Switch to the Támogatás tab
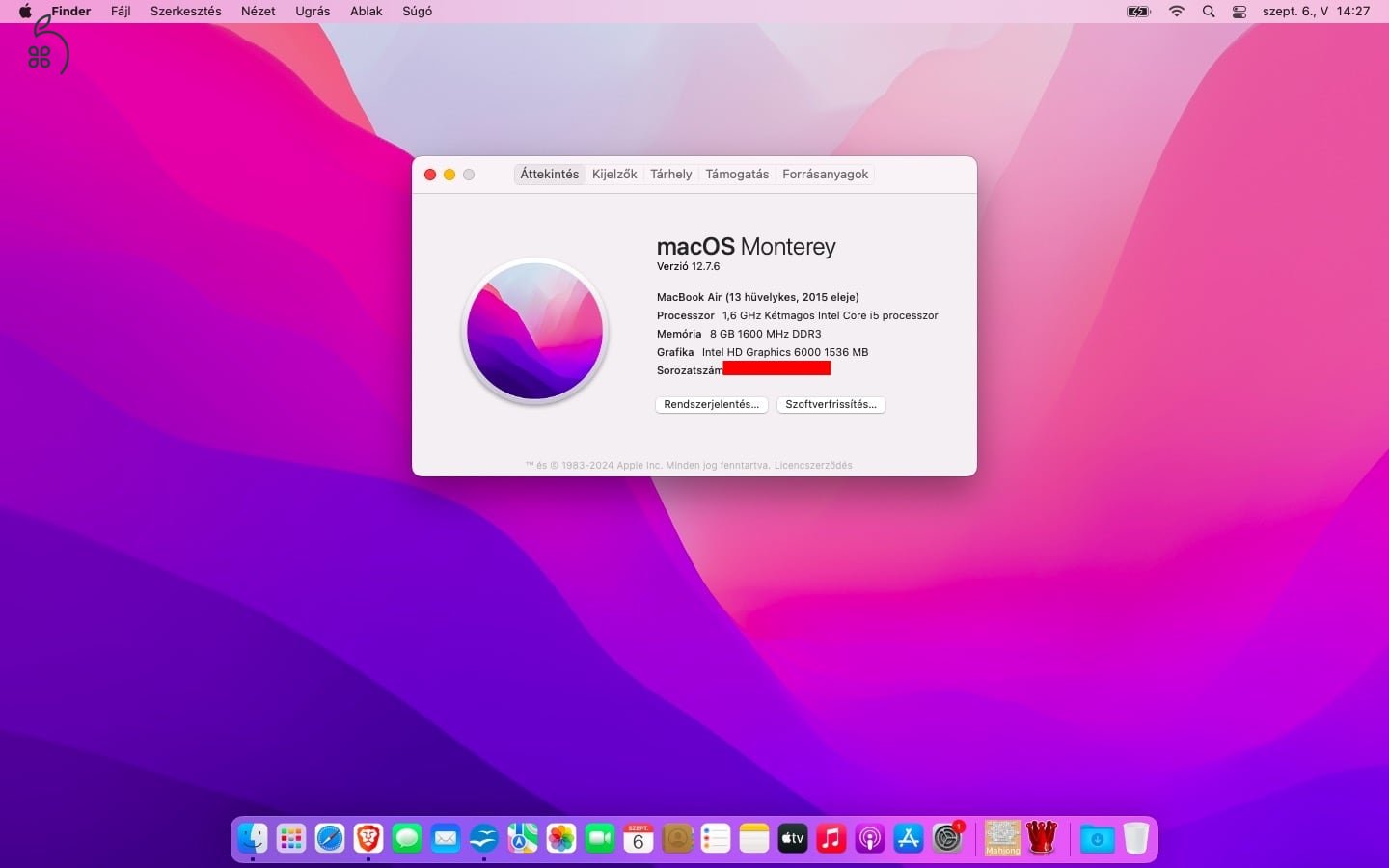Viewport: 1389px width, 868px height. (x=737, y=175)
